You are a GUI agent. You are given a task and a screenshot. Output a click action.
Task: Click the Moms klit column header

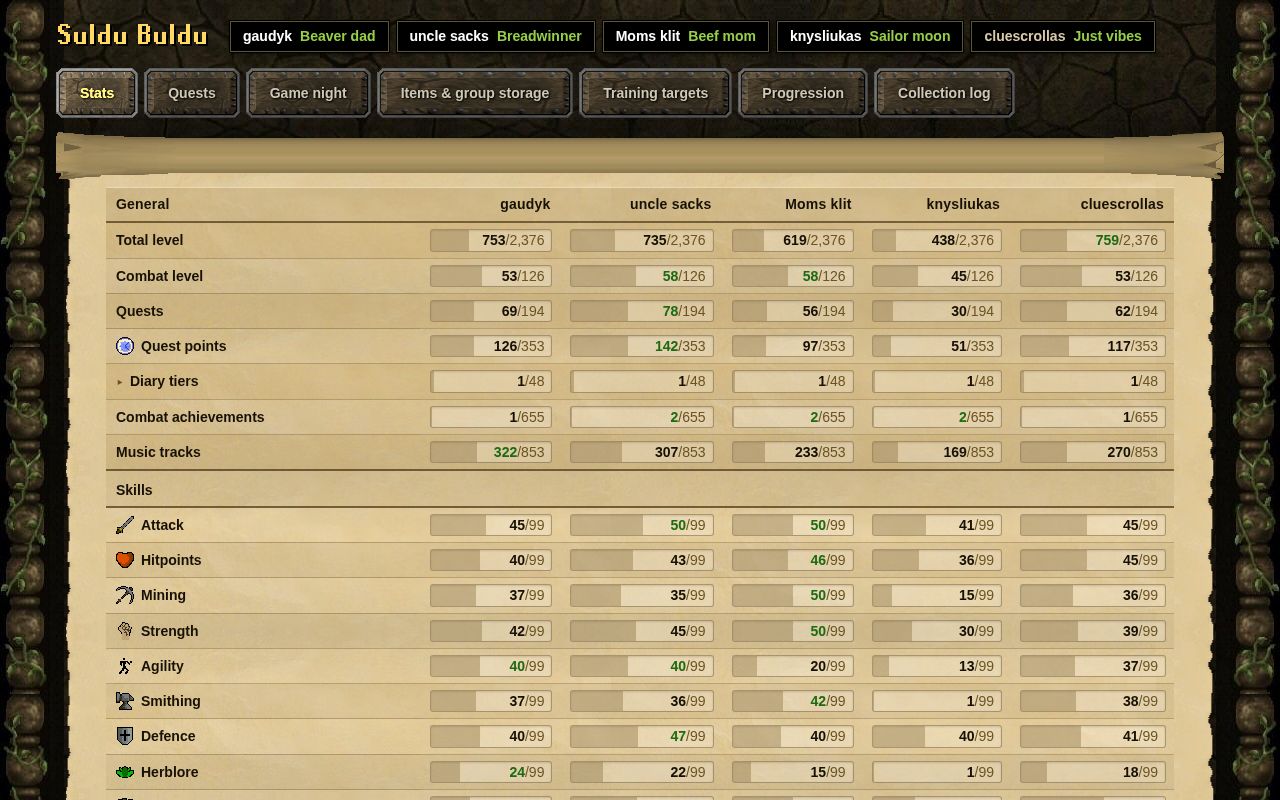(x=818, y=204)
